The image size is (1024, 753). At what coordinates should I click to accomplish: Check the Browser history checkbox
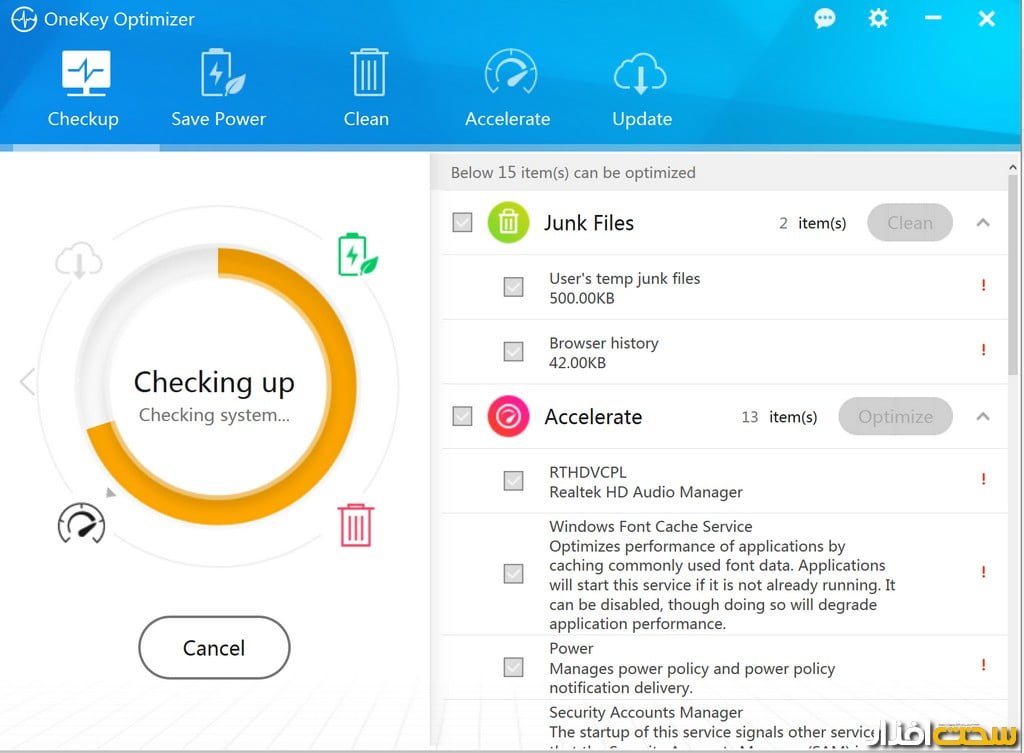pyautogui.click(x=513, y=352)
